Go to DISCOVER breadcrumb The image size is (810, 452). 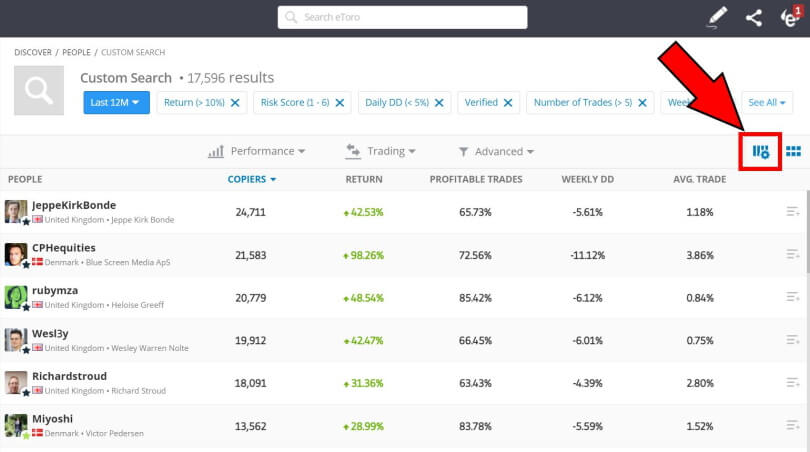click(33, 52)
